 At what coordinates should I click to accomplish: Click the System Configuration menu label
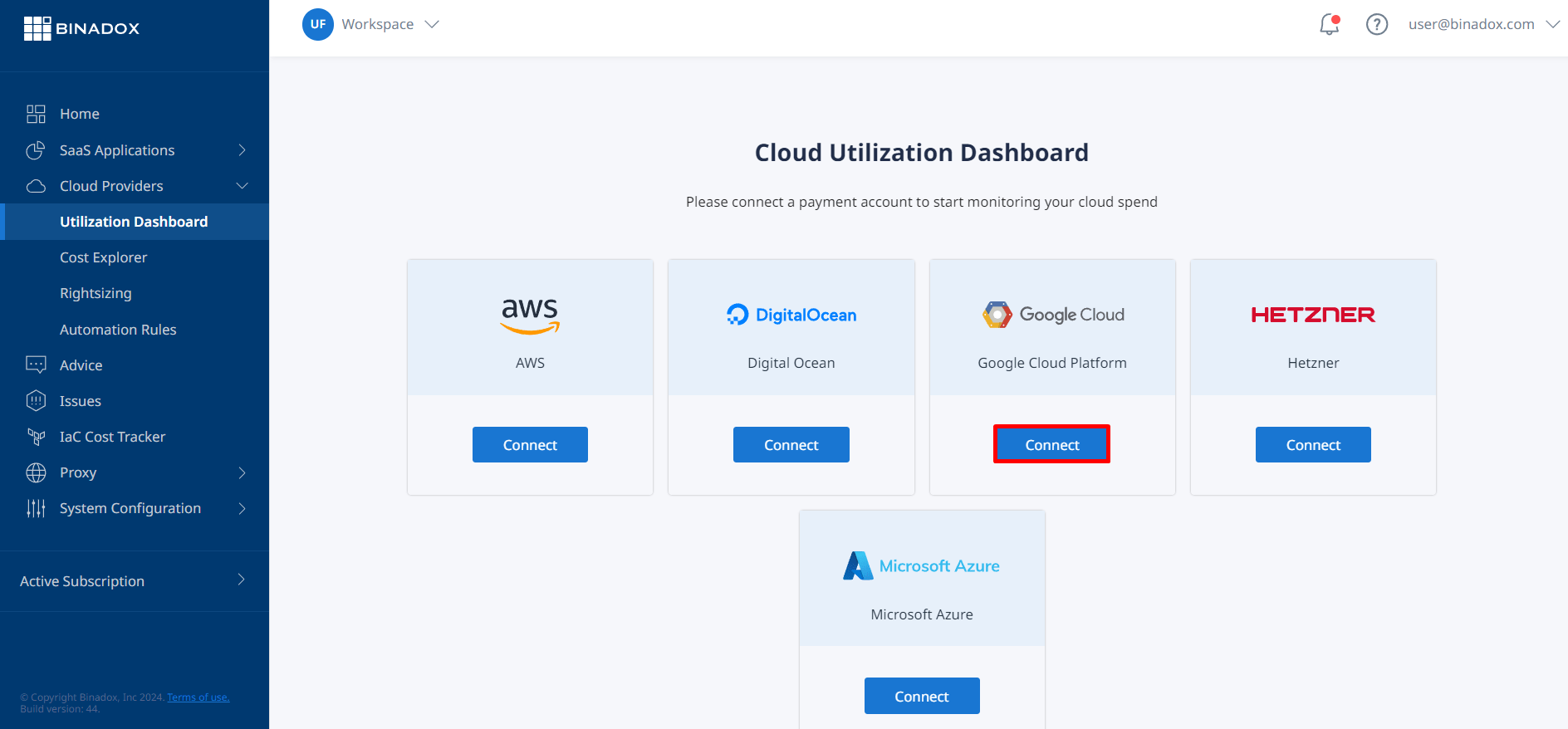pyautogui.click(x=130, y=508)
